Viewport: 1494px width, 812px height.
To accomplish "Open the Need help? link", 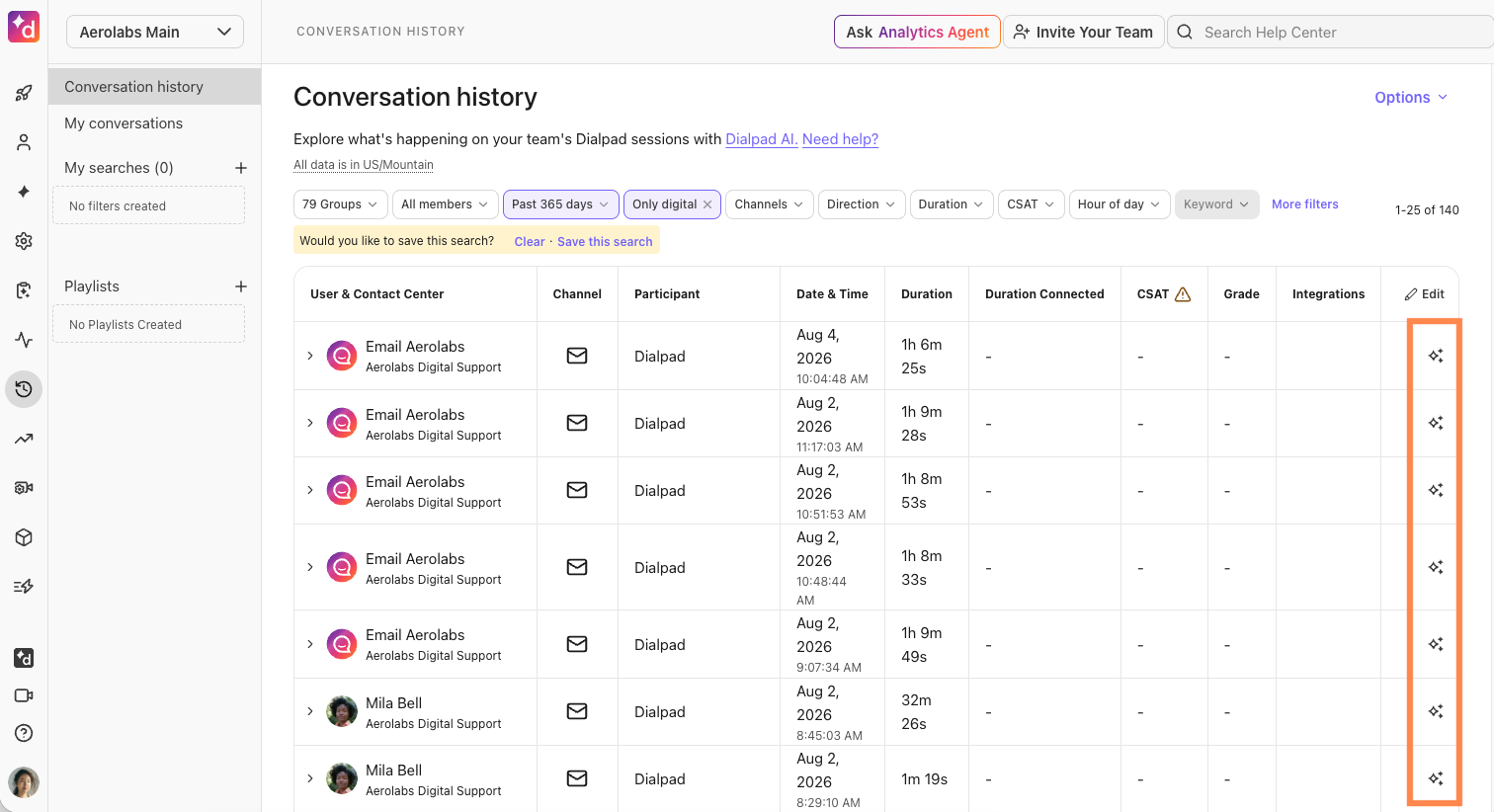I will coord(840,139).
